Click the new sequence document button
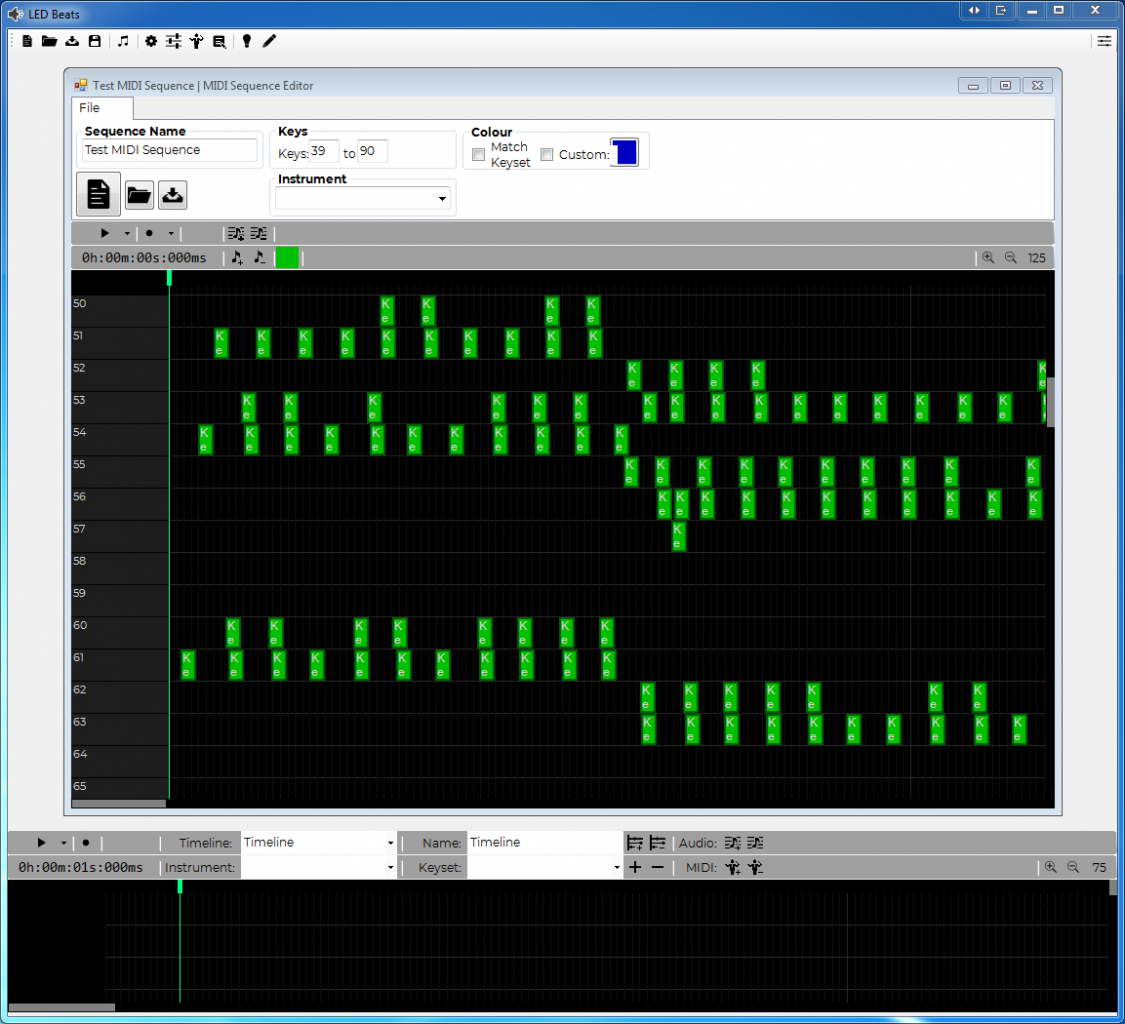Image resolution: width=1125 pixels, height=1024 pixels. tap(98, 194)
